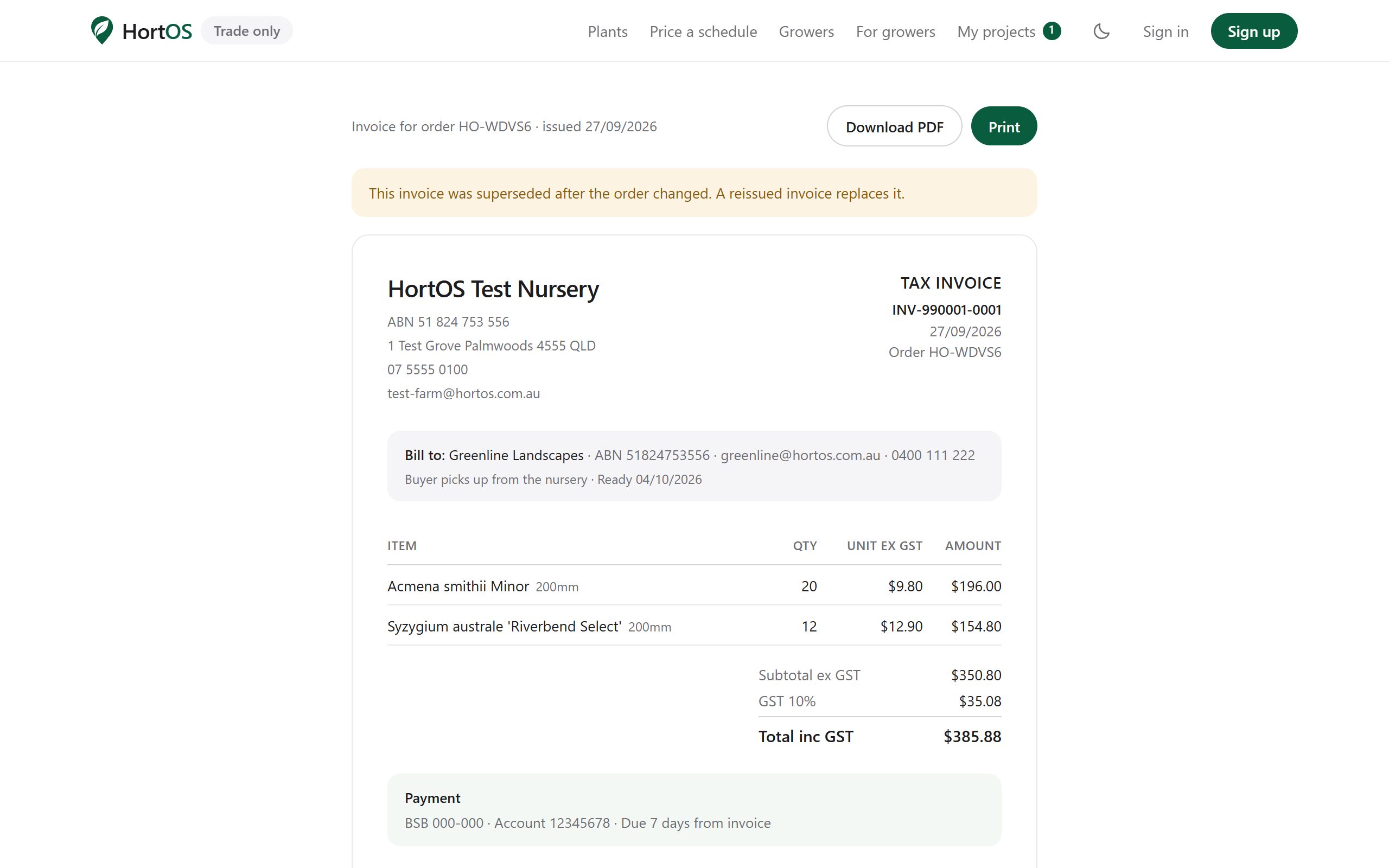Viewport: 1389px width, 868px height.
Task: Go to Price a schedule
Action: [x=703, y=31]
